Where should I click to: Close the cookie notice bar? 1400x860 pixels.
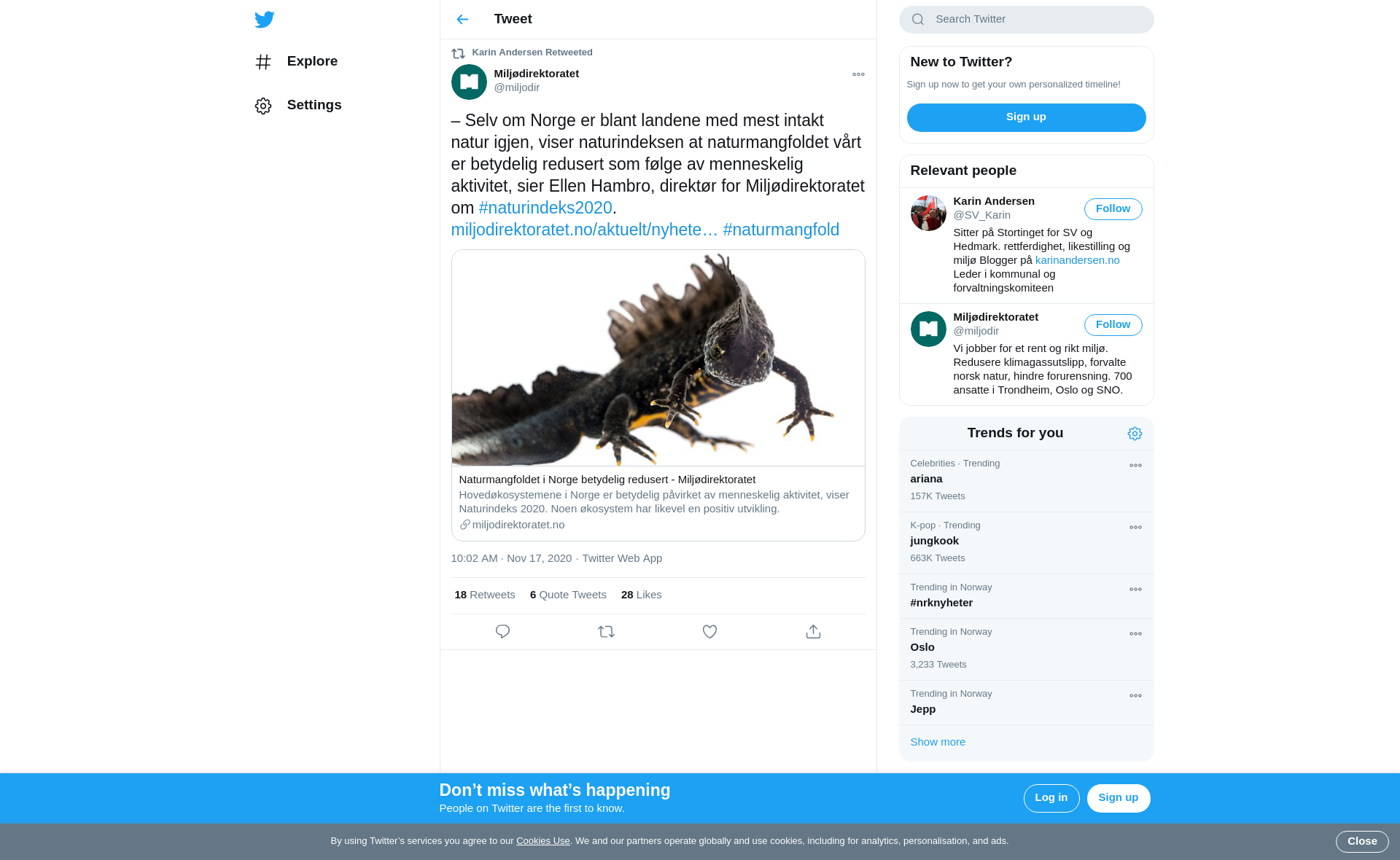(1361, 841)
